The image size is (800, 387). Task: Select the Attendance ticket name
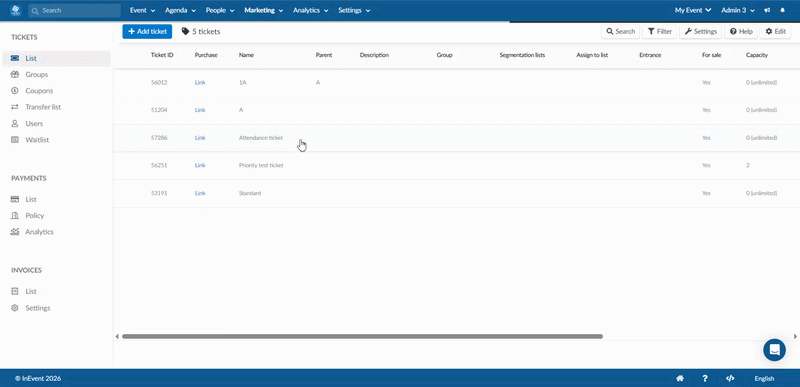(261, 138)
